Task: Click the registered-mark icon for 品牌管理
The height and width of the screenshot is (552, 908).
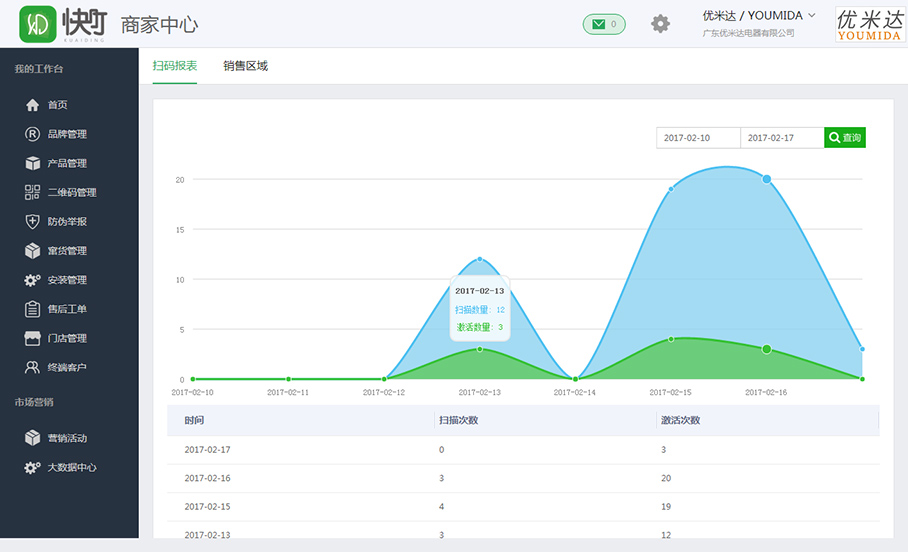Action: coord(32,134)
